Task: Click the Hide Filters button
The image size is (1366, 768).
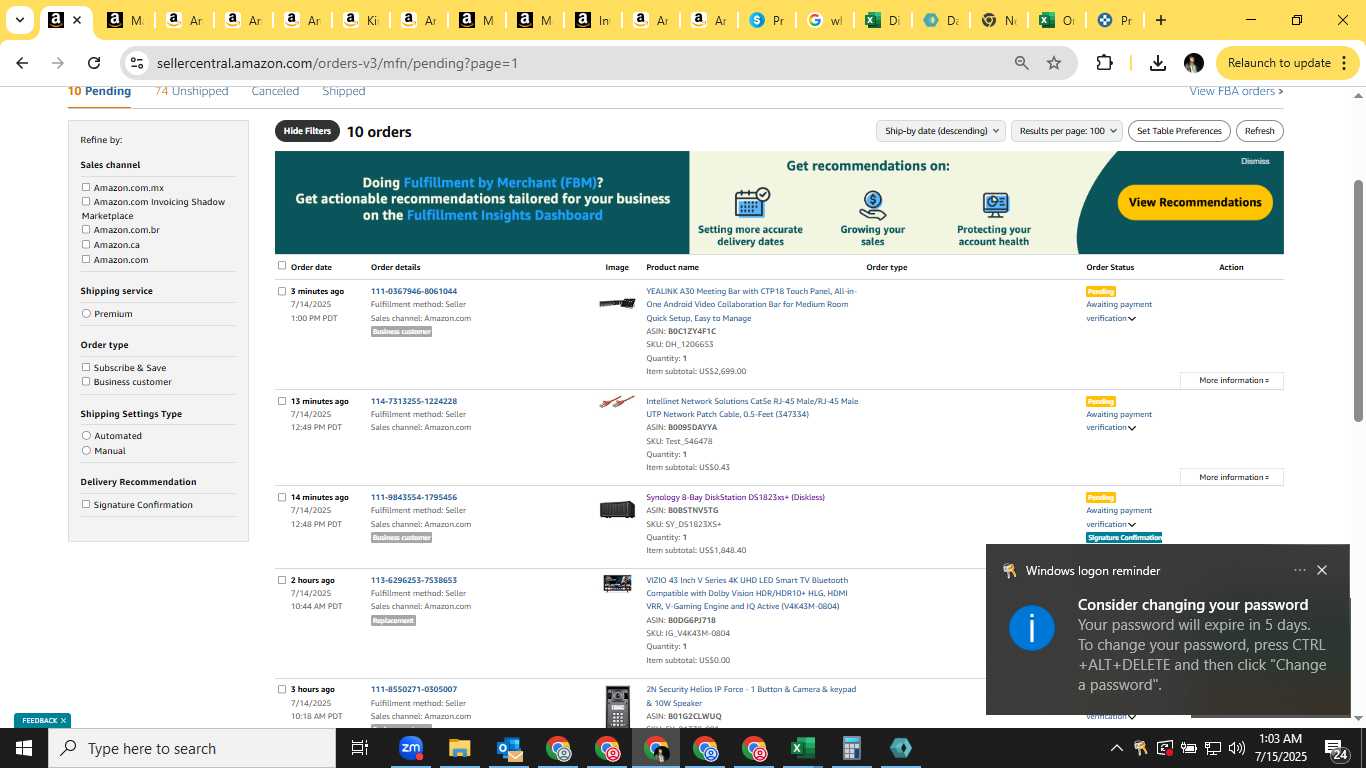Action: click(307, 131)
